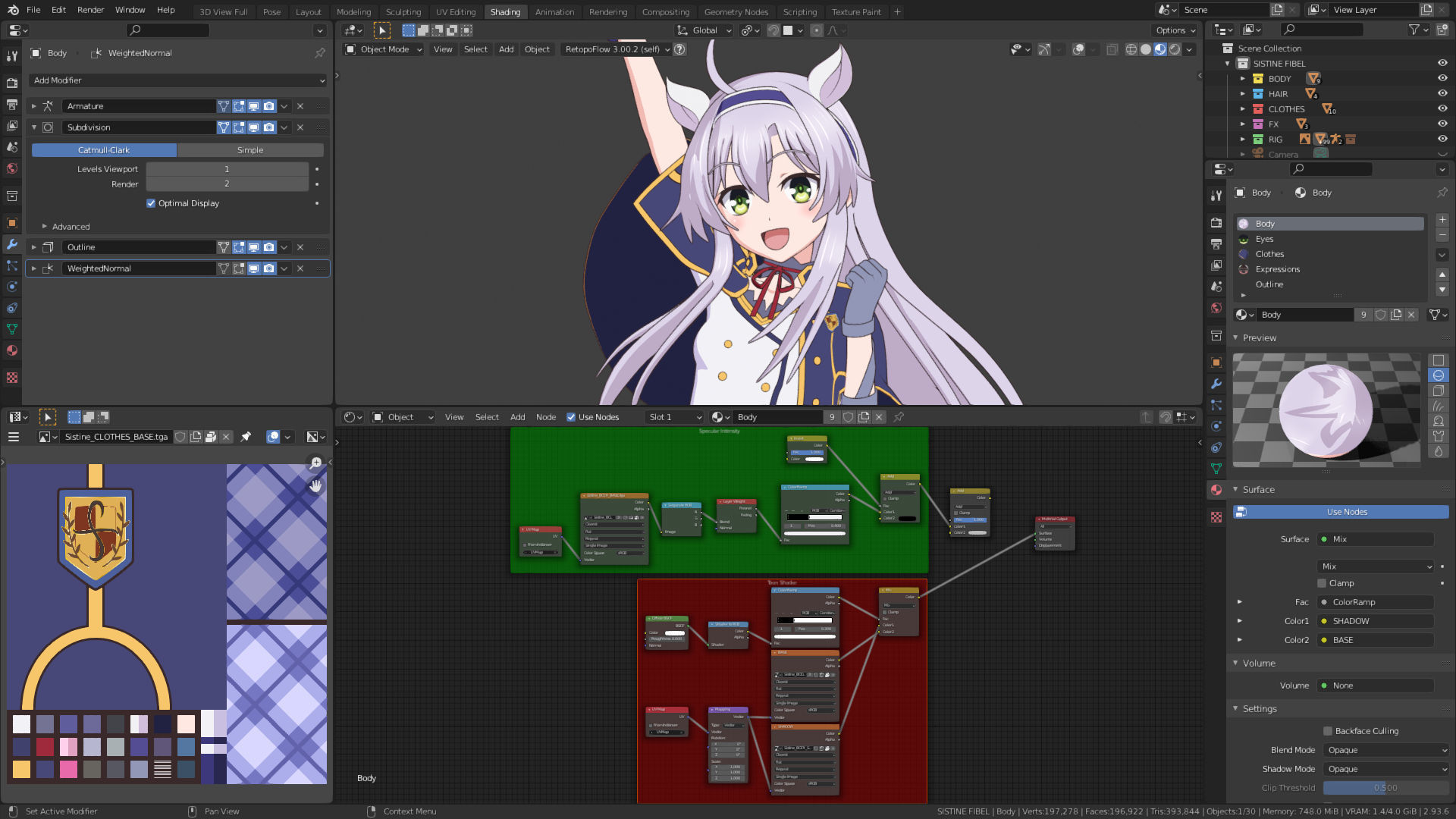Click the RetopoFlow help question icon
The image size is (1456, 819).
point(680,49)
